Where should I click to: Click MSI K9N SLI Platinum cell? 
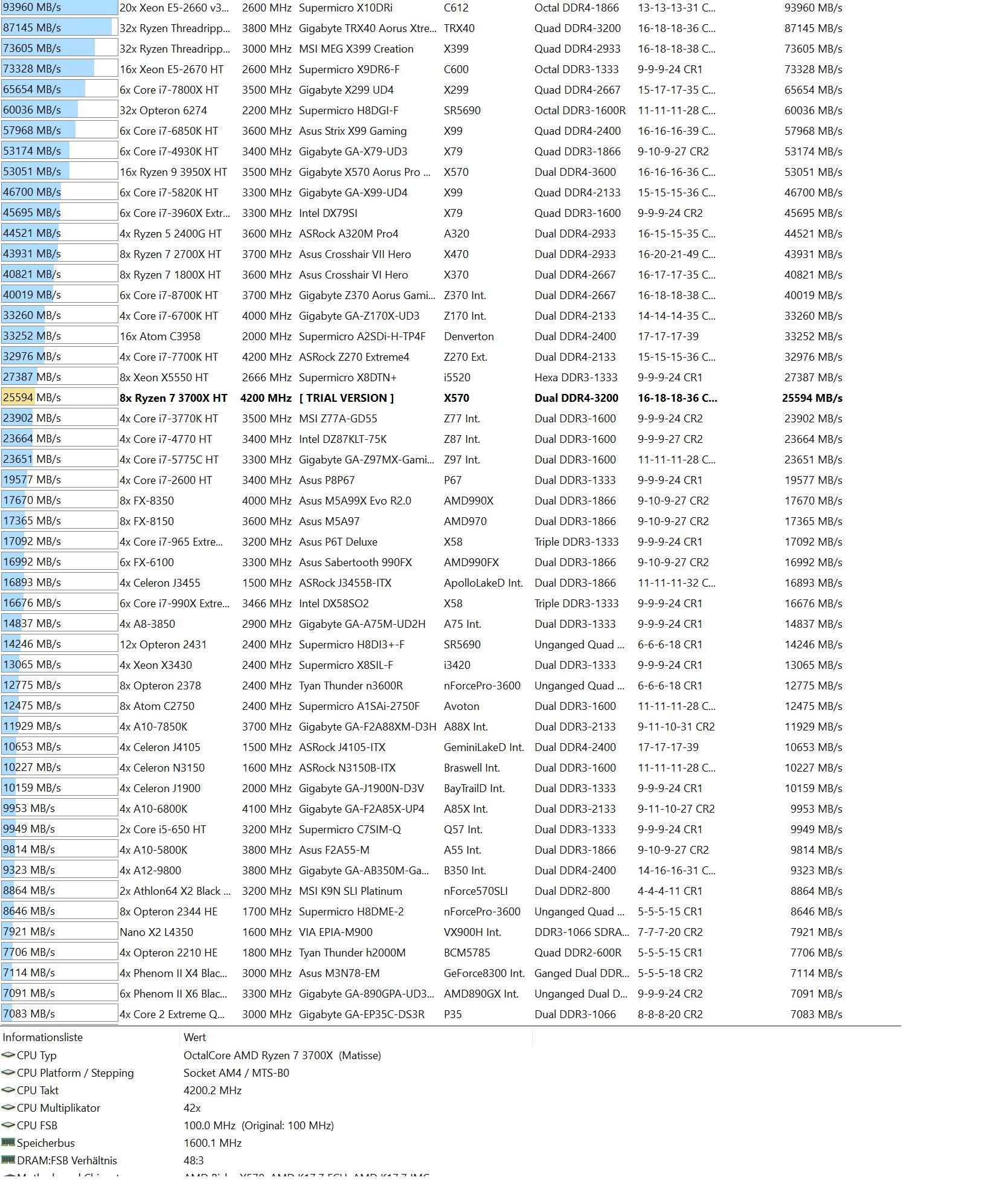click(350, 891)
